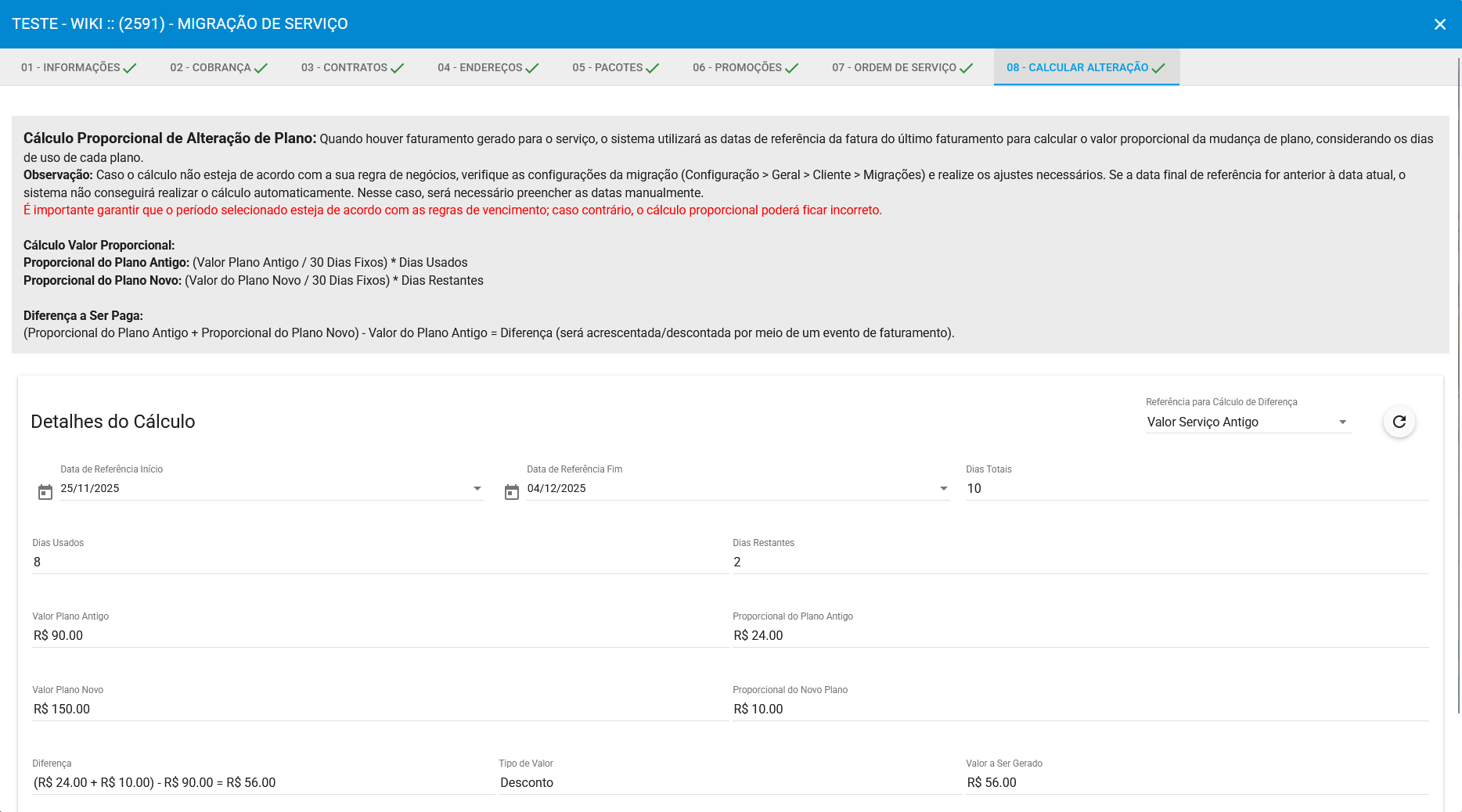Switch to the 06 - Promoções tab

coord(745,67)
